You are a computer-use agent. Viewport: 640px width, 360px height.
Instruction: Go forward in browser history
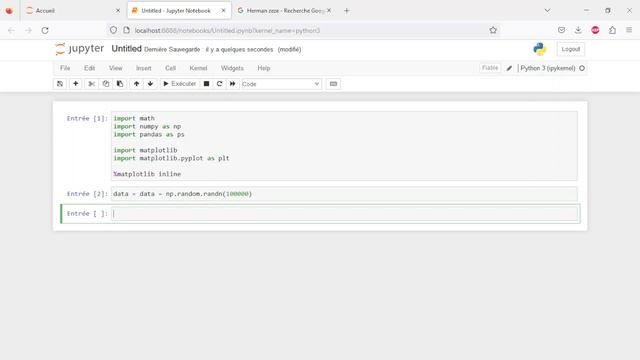28,30
